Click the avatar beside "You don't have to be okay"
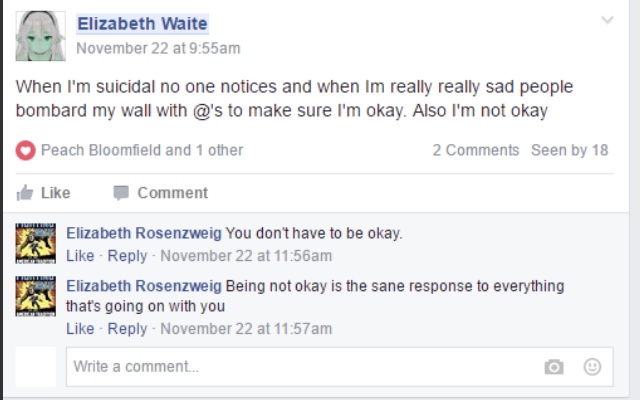Viewport: 640px width, 400px height. click(x=36, y=243)
